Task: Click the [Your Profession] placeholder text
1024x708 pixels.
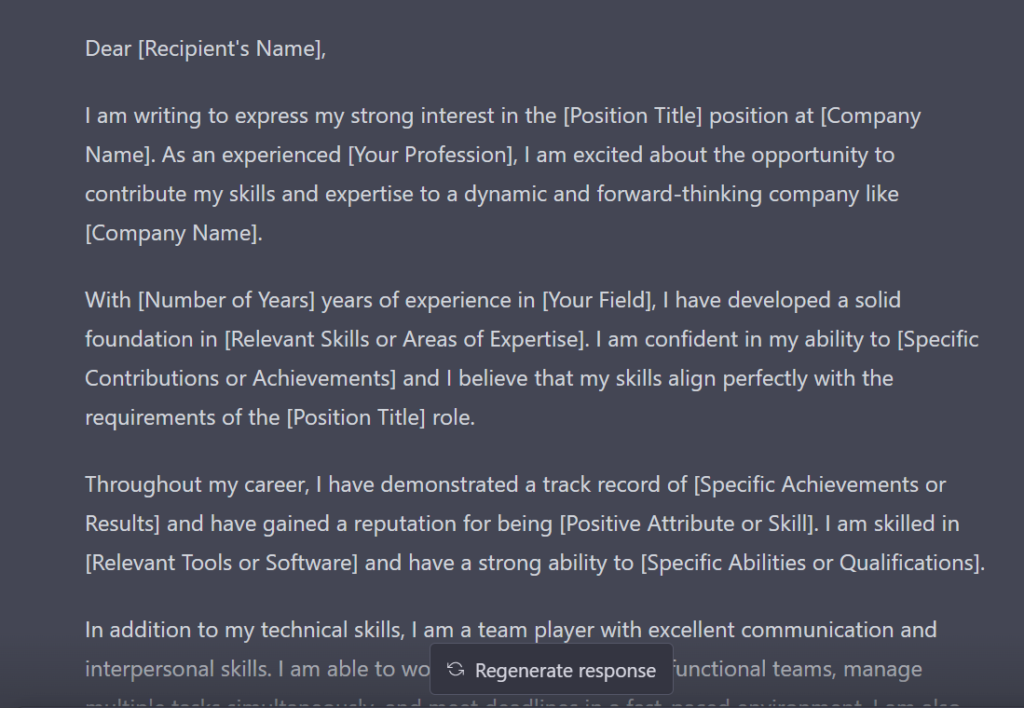Action: coord(432,155)
